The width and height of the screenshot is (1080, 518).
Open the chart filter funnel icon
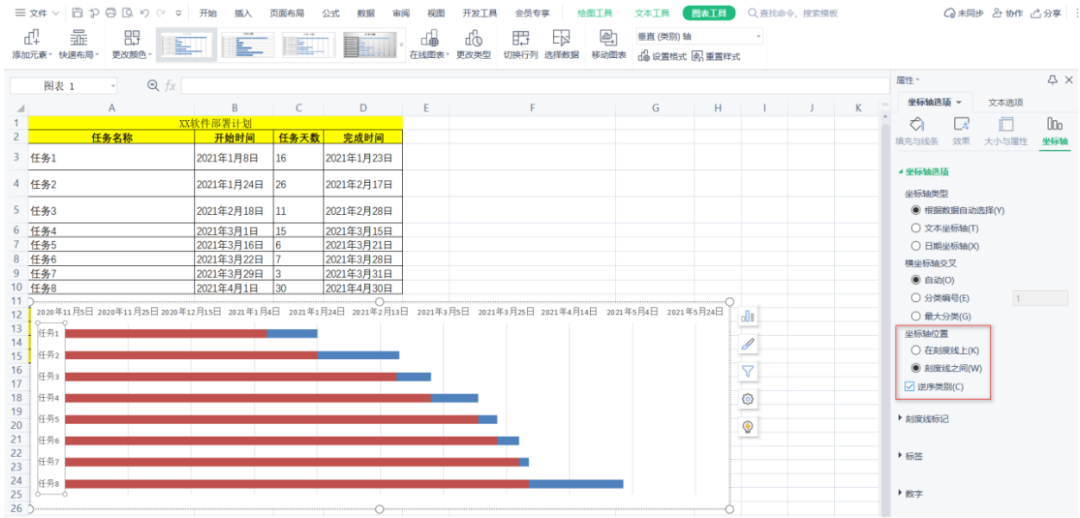(747, 371)
